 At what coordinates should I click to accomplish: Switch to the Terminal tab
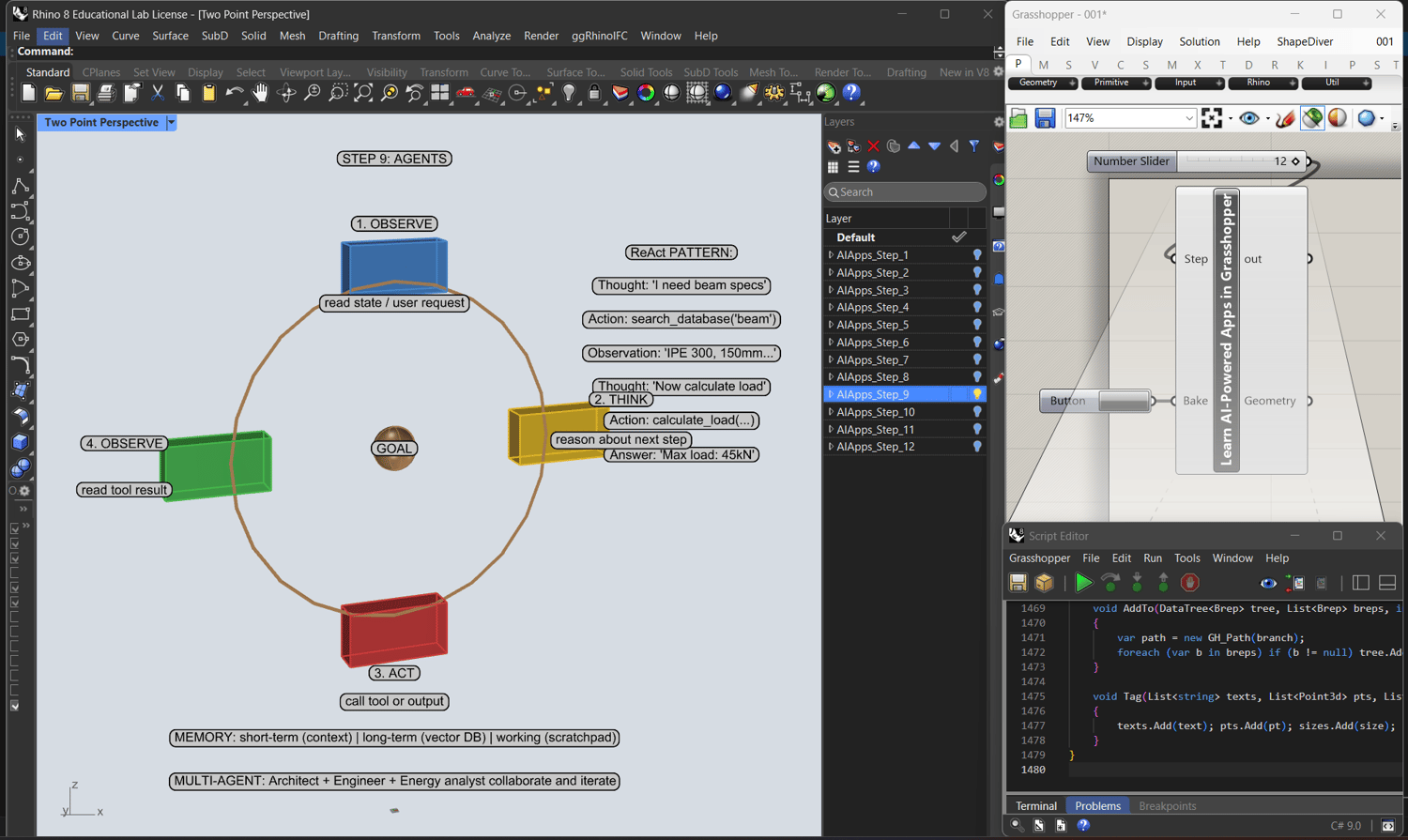coord(1035,806)
